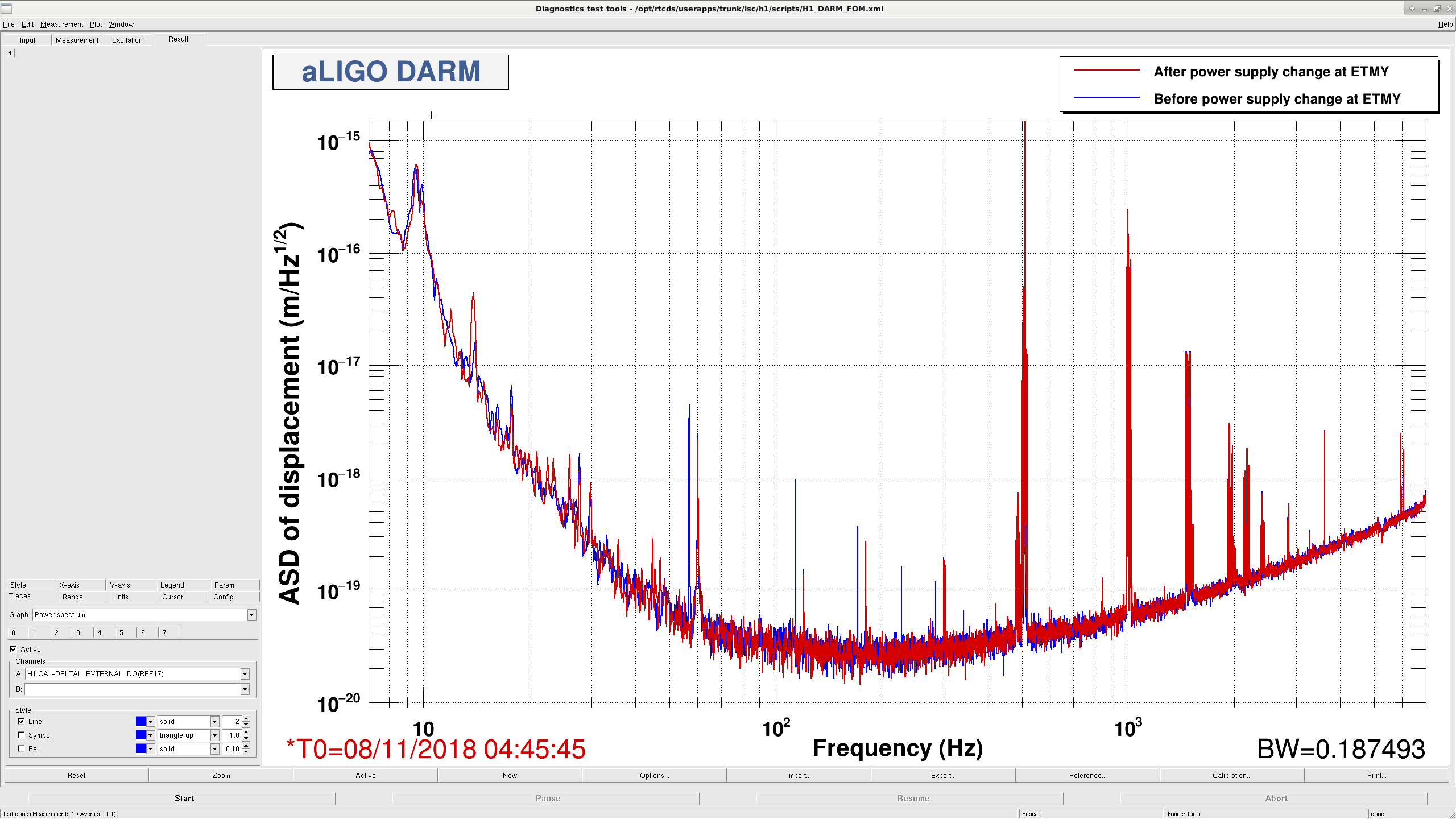
Task: Select trace tab number 3
Action: click(x=78, y=633)
